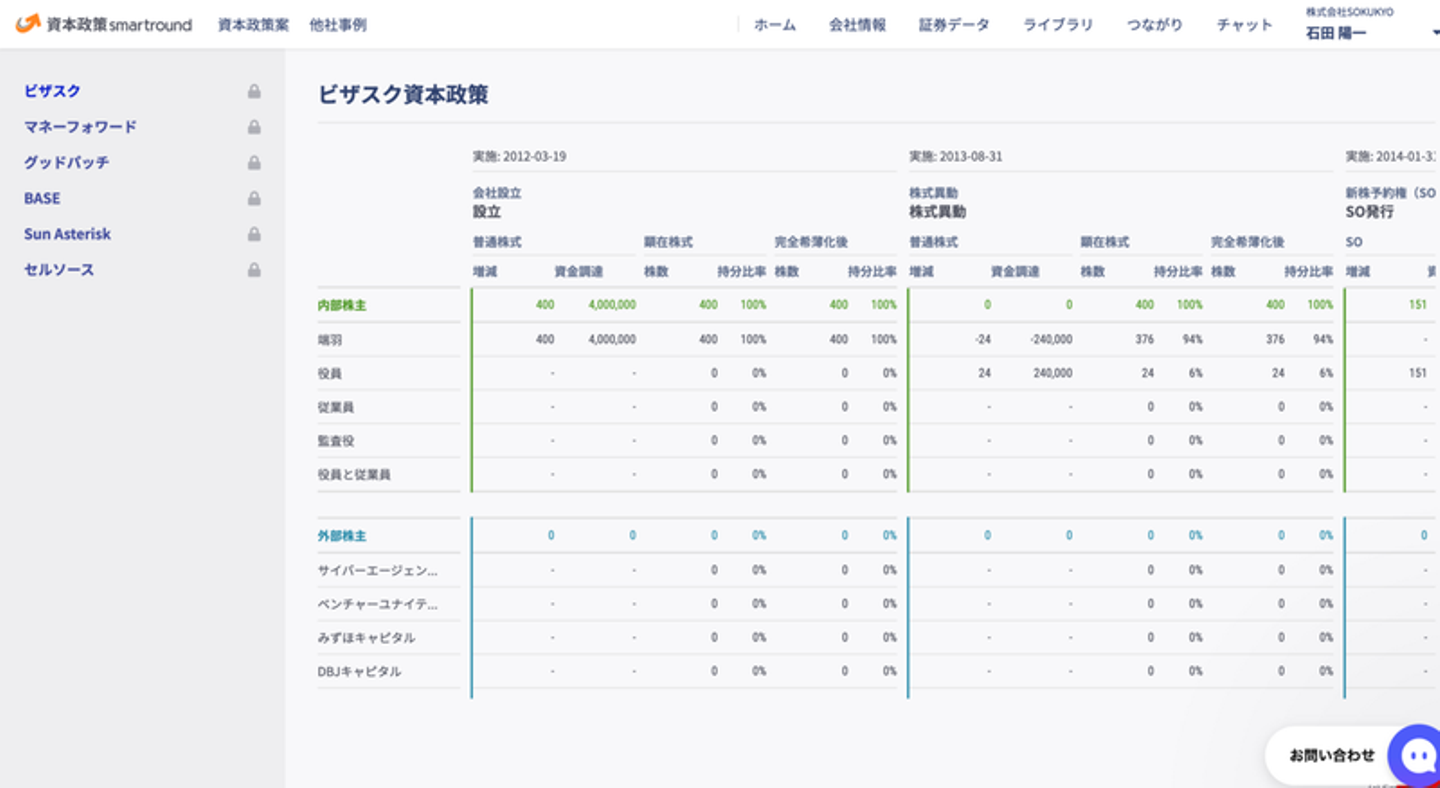The image size is (1440, 788).
Task: Select マネーフォワード in the sidebar
Action: click(x=80, y=127)
